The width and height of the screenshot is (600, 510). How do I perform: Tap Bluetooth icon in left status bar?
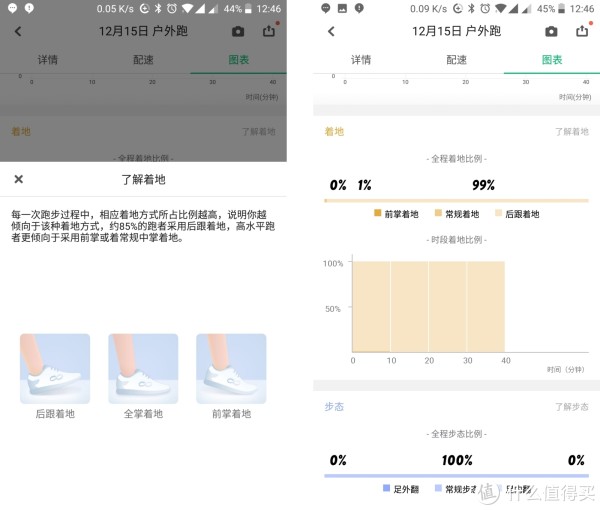click(158, 8)
